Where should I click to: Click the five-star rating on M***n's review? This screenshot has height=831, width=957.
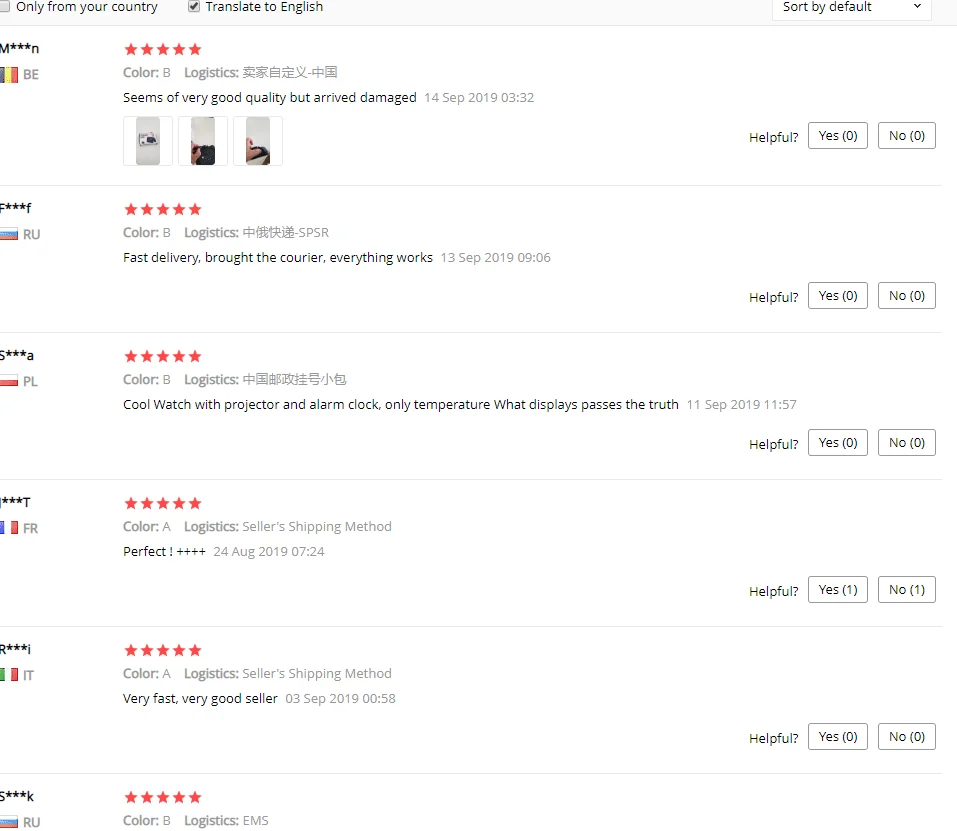[x=162, y=49]
